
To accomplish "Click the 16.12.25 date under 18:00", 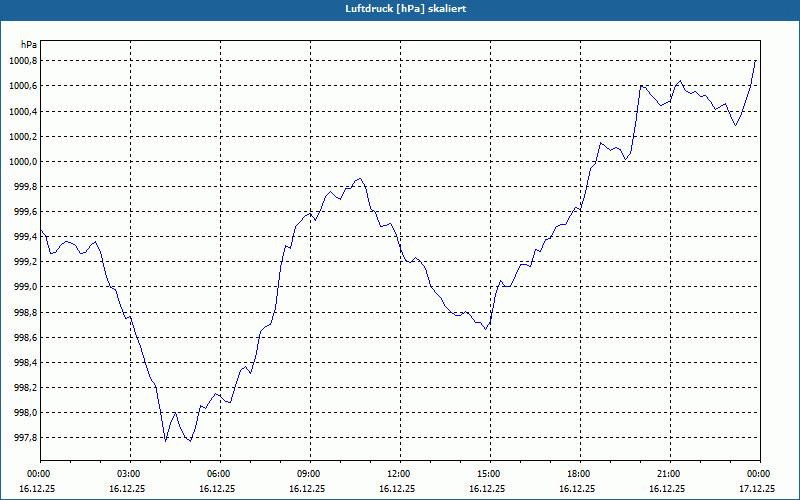I will 577,489.
